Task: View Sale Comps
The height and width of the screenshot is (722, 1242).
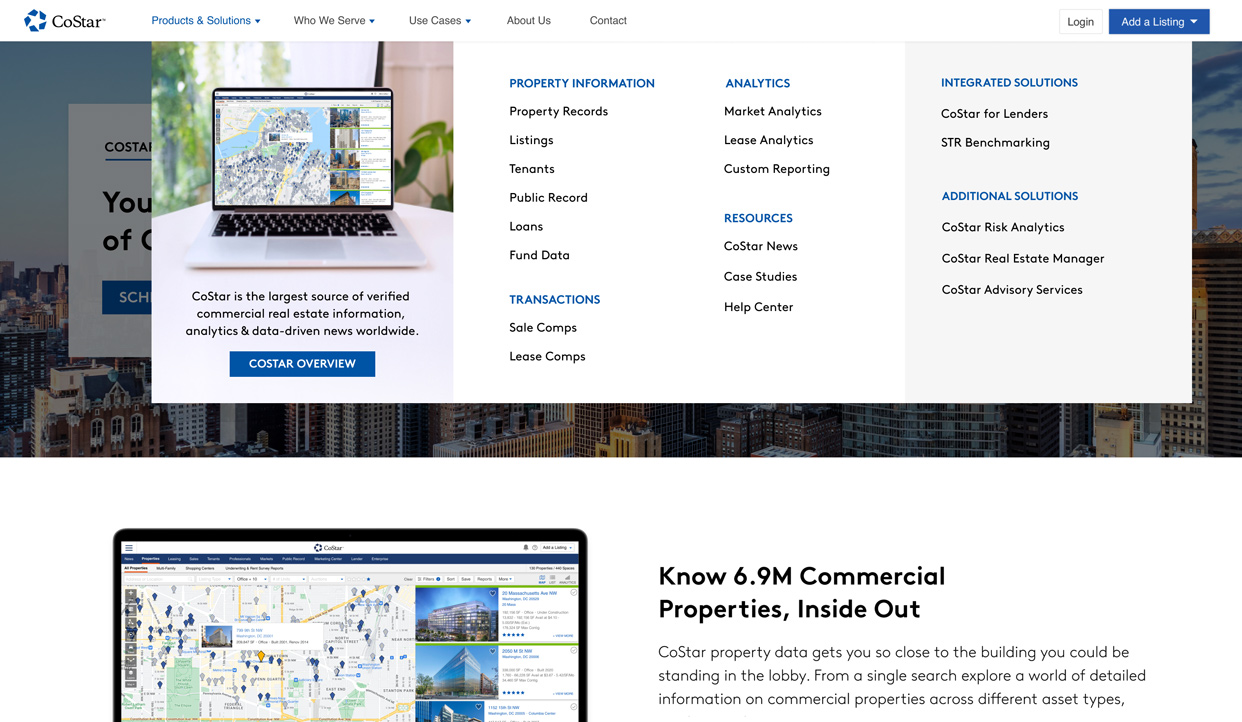Action: [x=543, y=327]
